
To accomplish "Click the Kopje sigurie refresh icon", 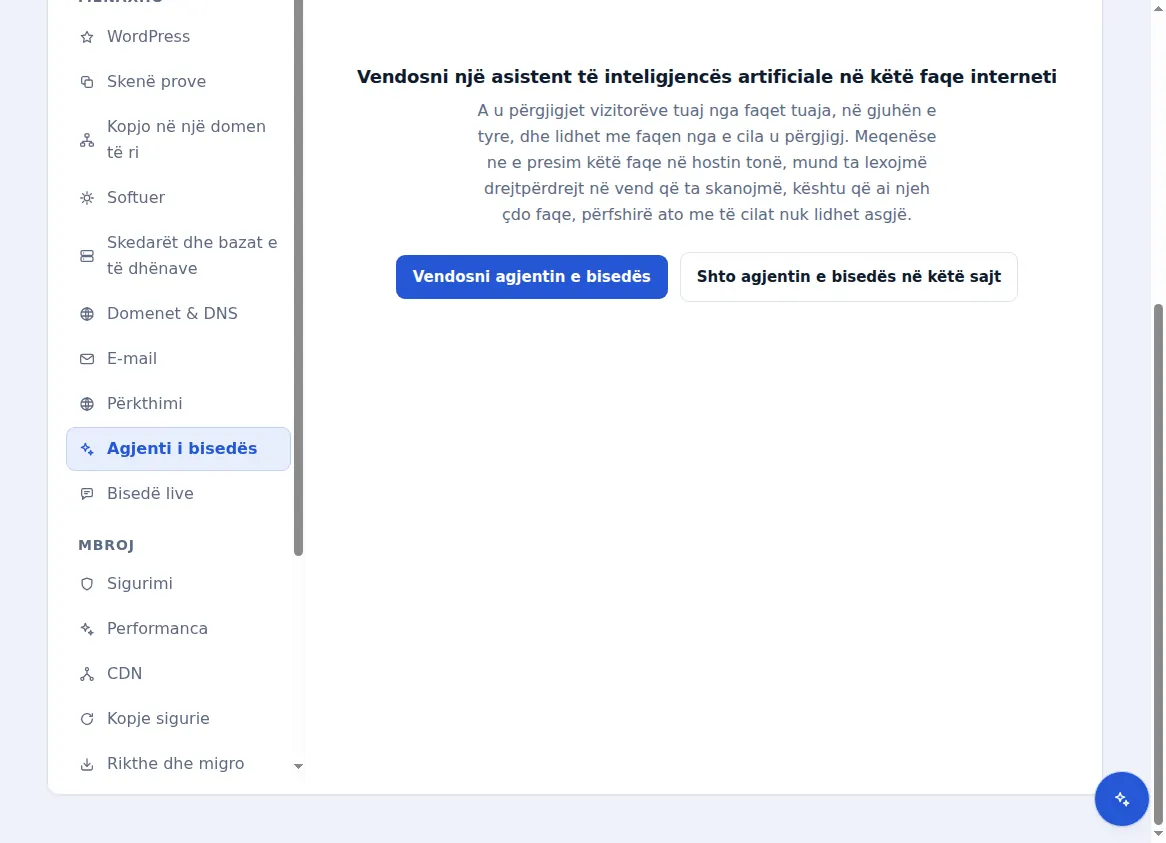I will click(87, 719).
